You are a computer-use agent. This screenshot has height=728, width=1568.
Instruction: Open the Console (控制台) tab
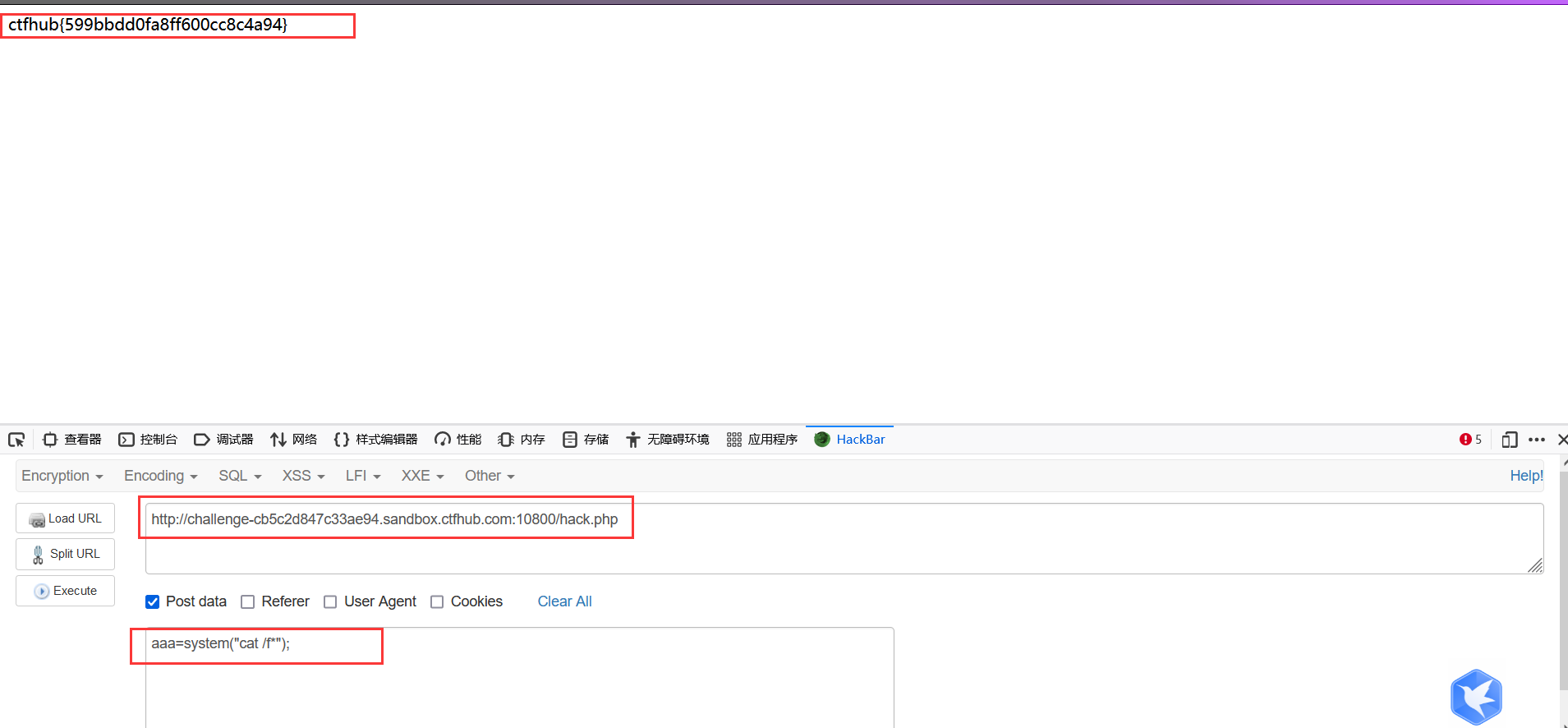pos(148,440)
